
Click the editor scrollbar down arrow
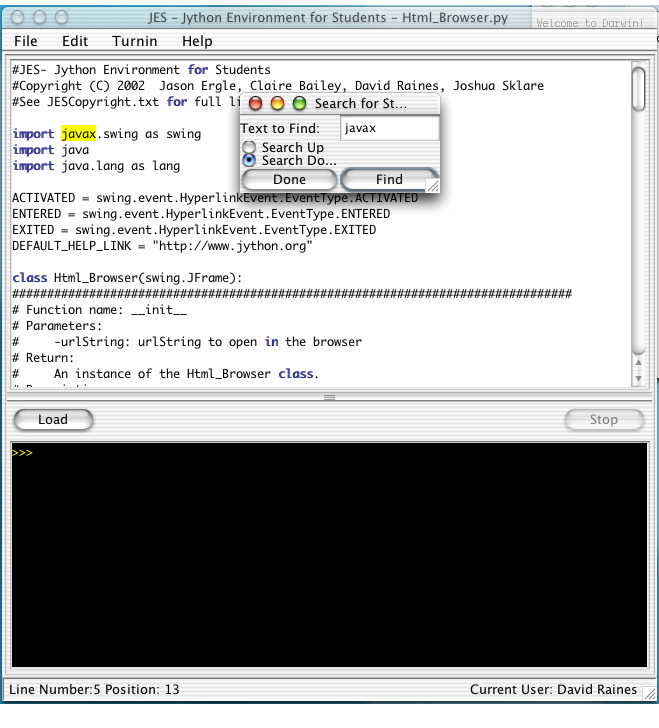639,378
